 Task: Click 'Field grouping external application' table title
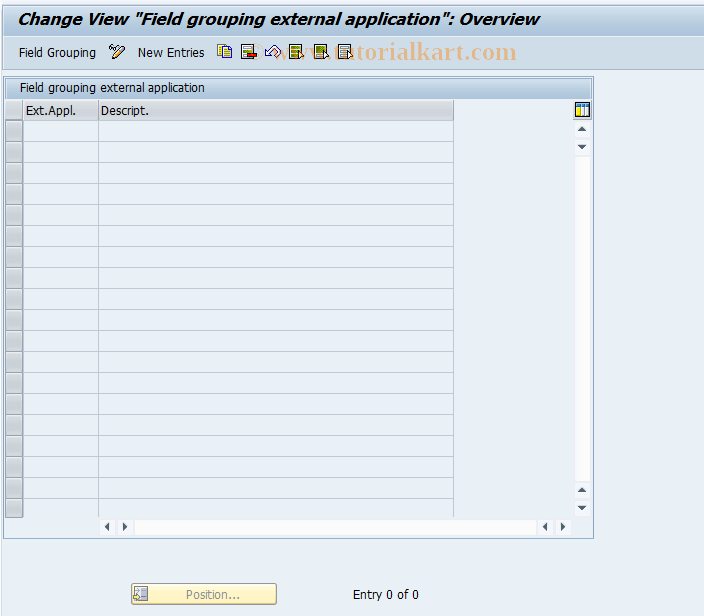tap(112, 88)
